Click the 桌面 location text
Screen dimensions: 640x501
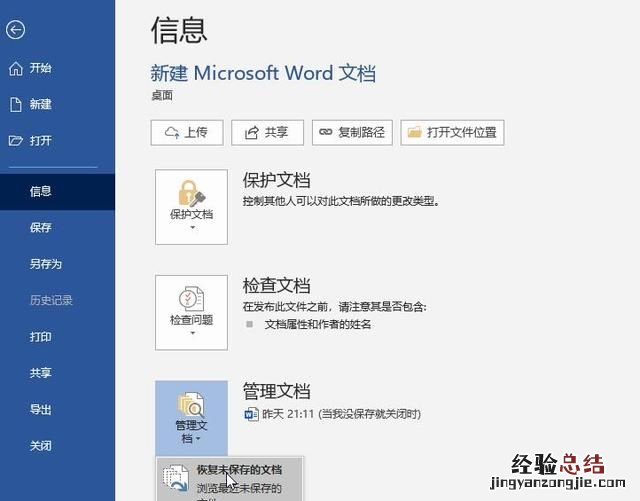pos(162,96)
